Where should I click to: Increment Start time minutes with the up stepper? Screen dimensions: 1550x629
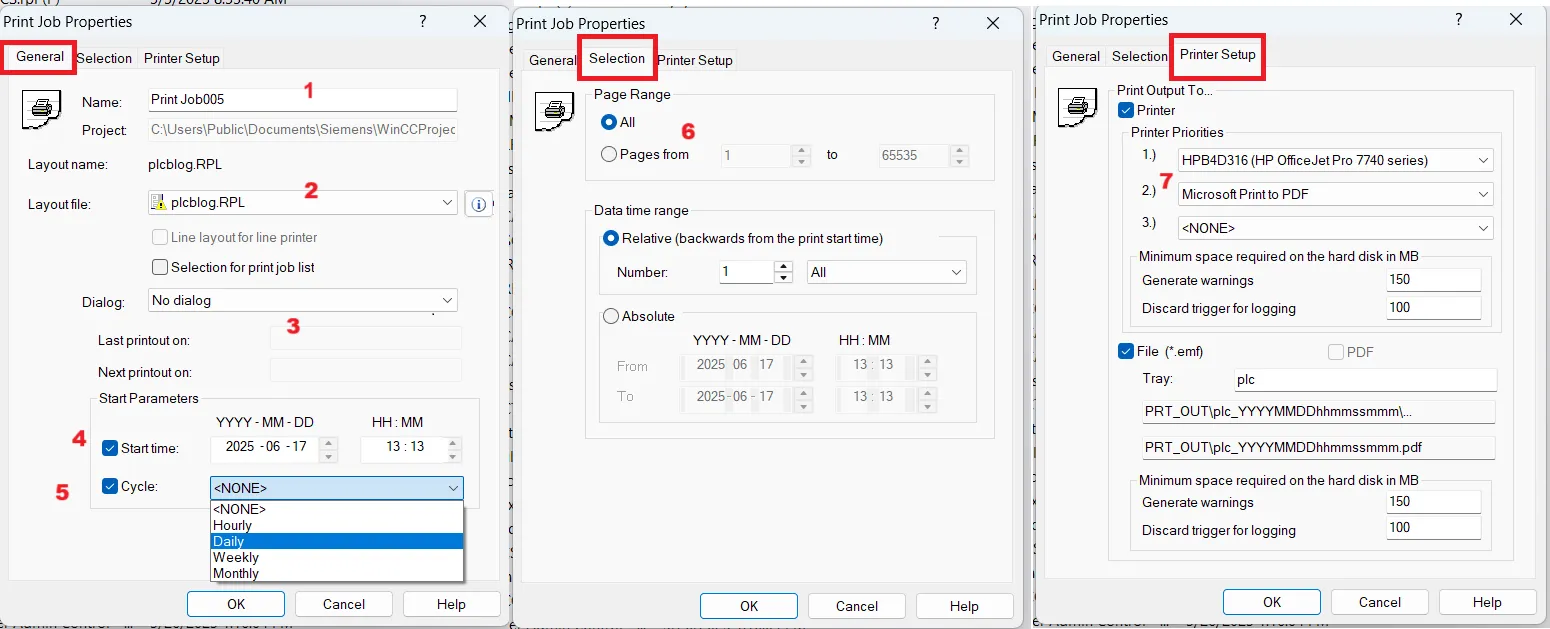click(x=454, y=443)
